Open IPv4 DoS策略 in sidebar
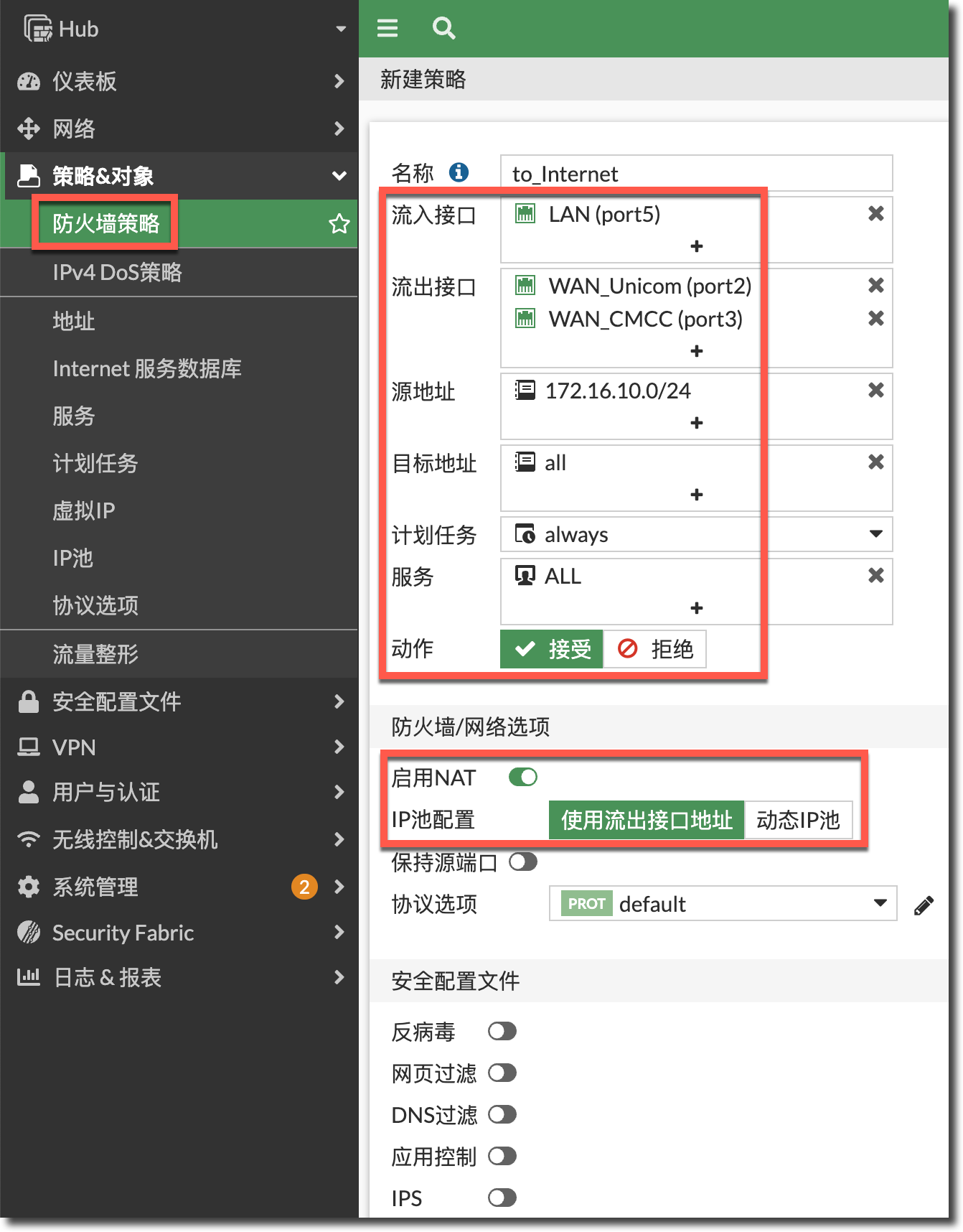This screenshot has height=1232, width=963. 118,273
